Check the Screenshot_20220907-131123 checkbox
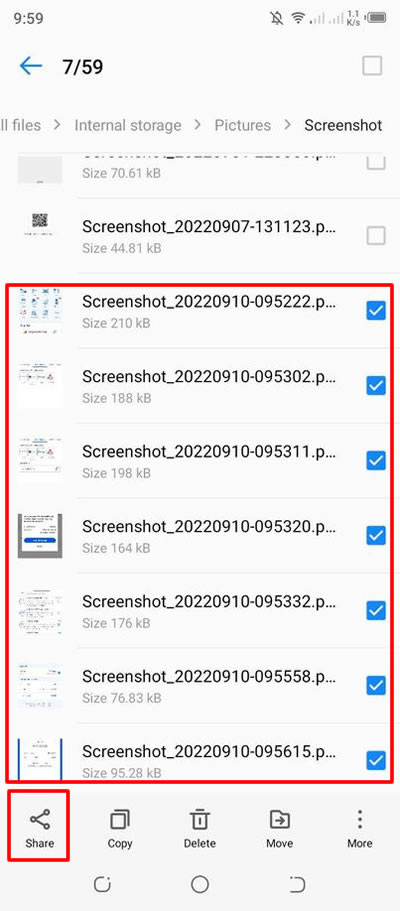400x911 pixels. [376, 236]
